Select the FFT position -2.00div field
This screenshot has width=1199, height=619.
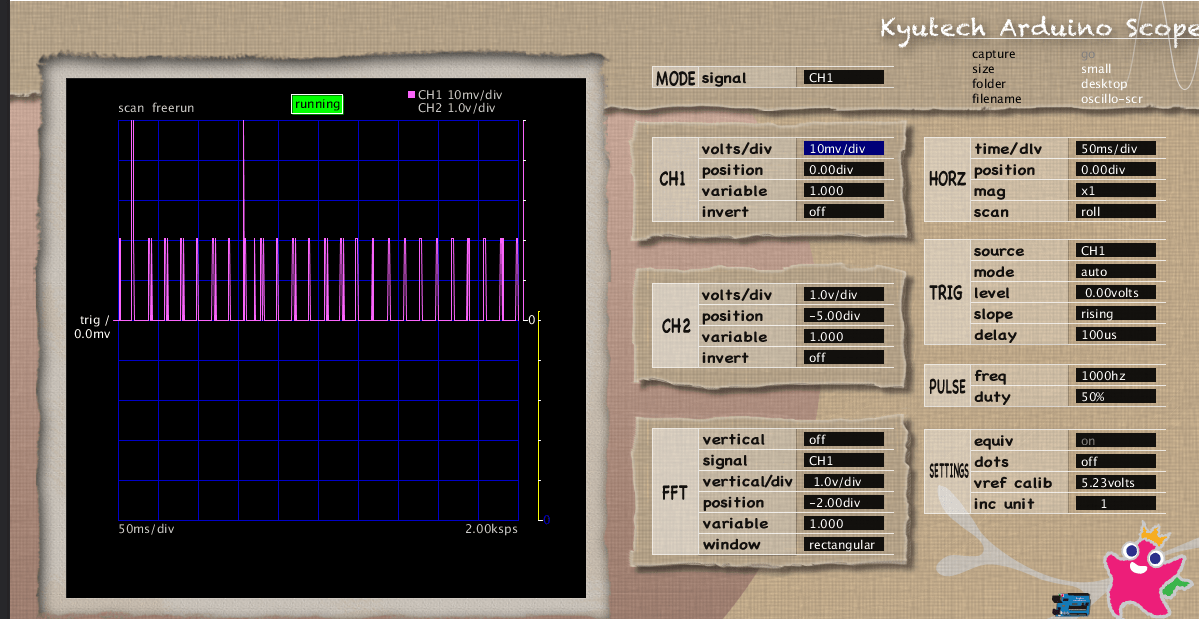click(843, 503)
